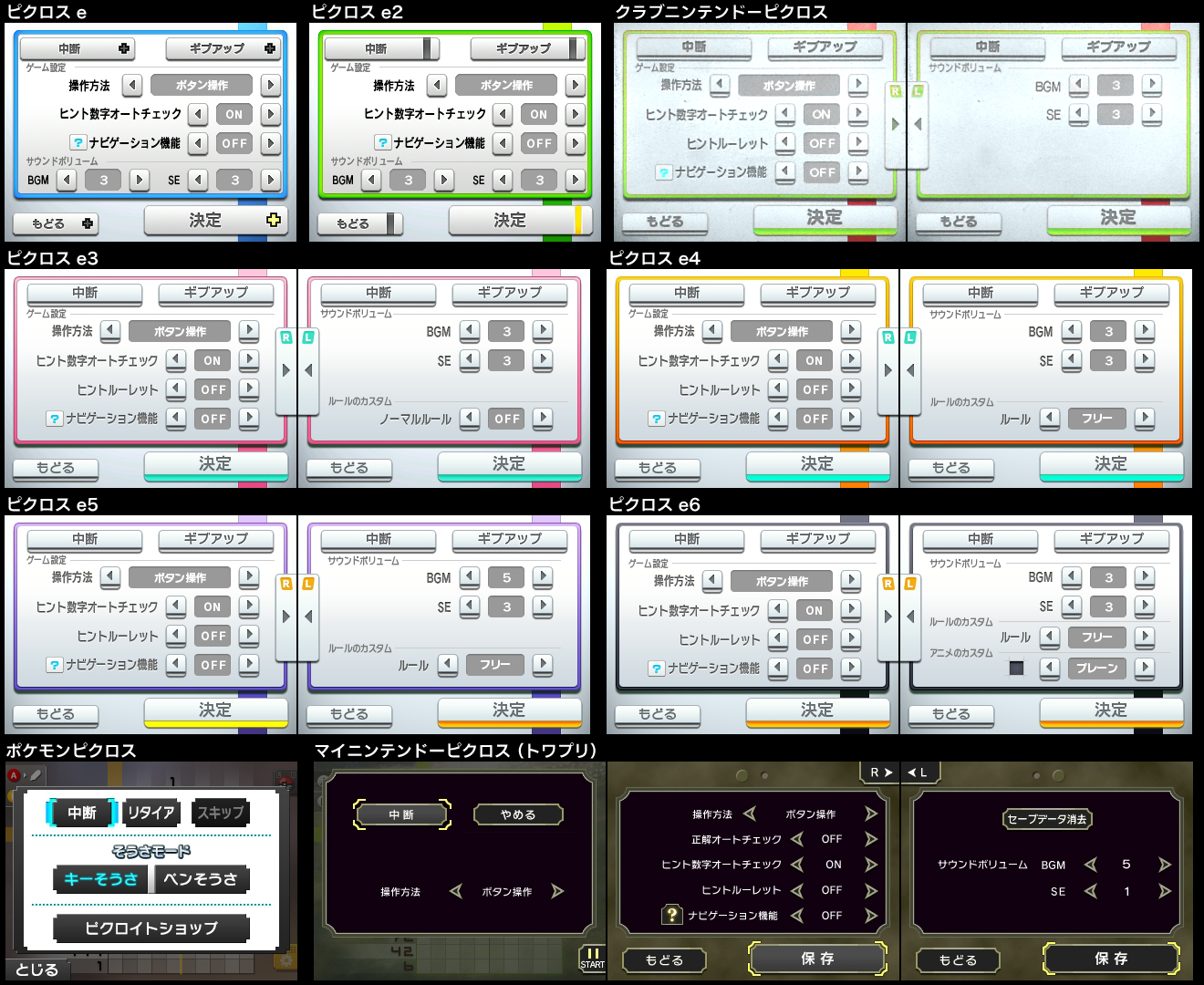Click right arrow on ルール フリー in ピクロス e5
The height and width of the screenshot is (985, 1204).
pos(543,665)
